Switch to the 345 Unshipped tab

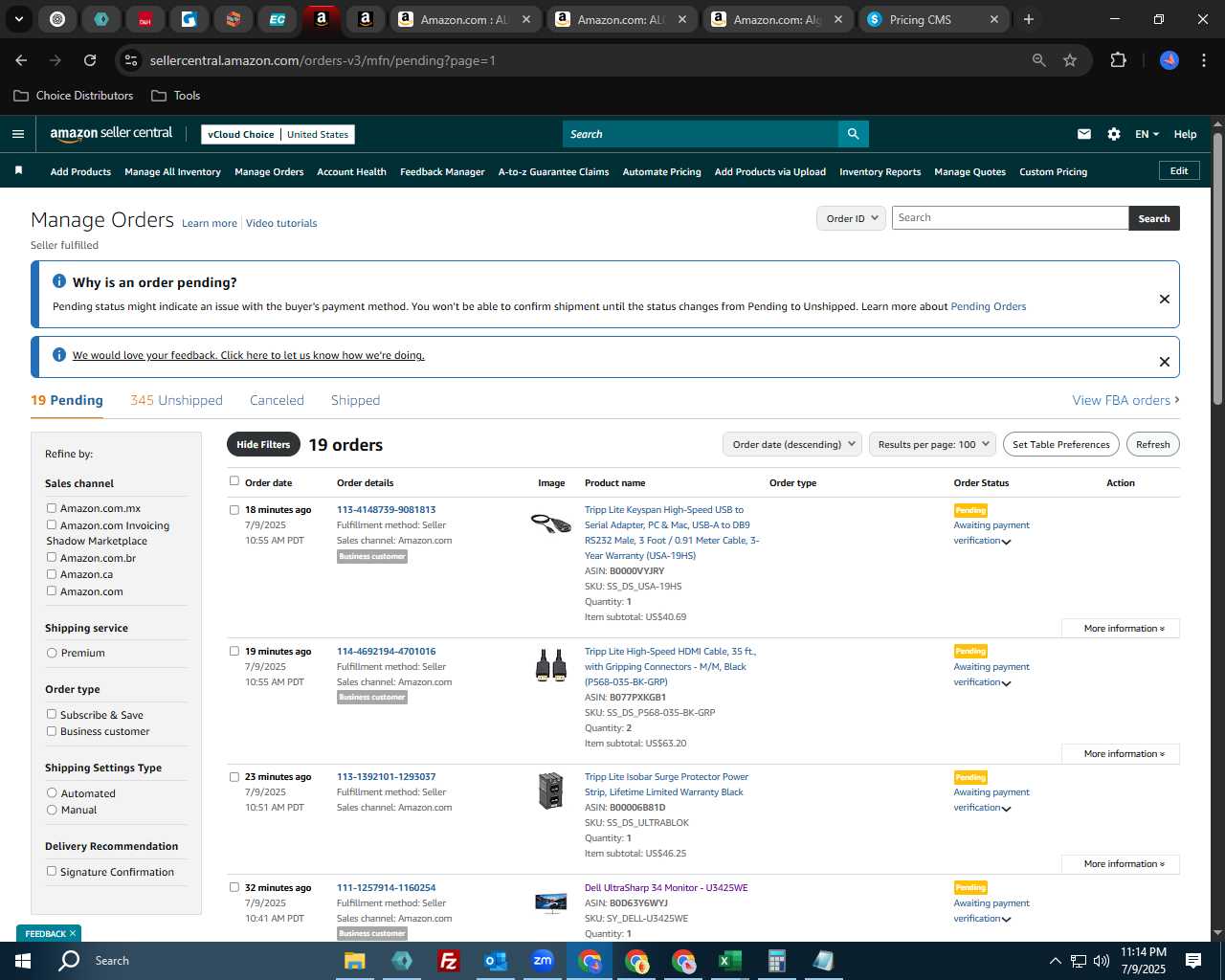click(x=176, y=400)
